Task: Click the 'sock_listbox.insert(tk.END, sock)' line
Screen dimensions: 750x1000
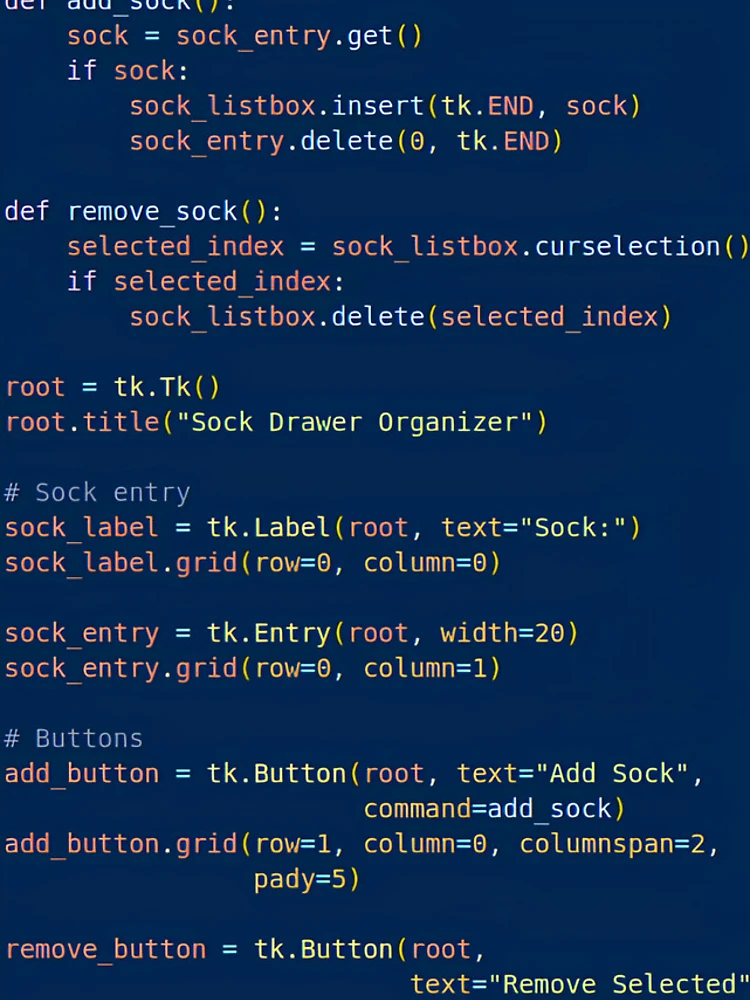Action: point(385,106)
